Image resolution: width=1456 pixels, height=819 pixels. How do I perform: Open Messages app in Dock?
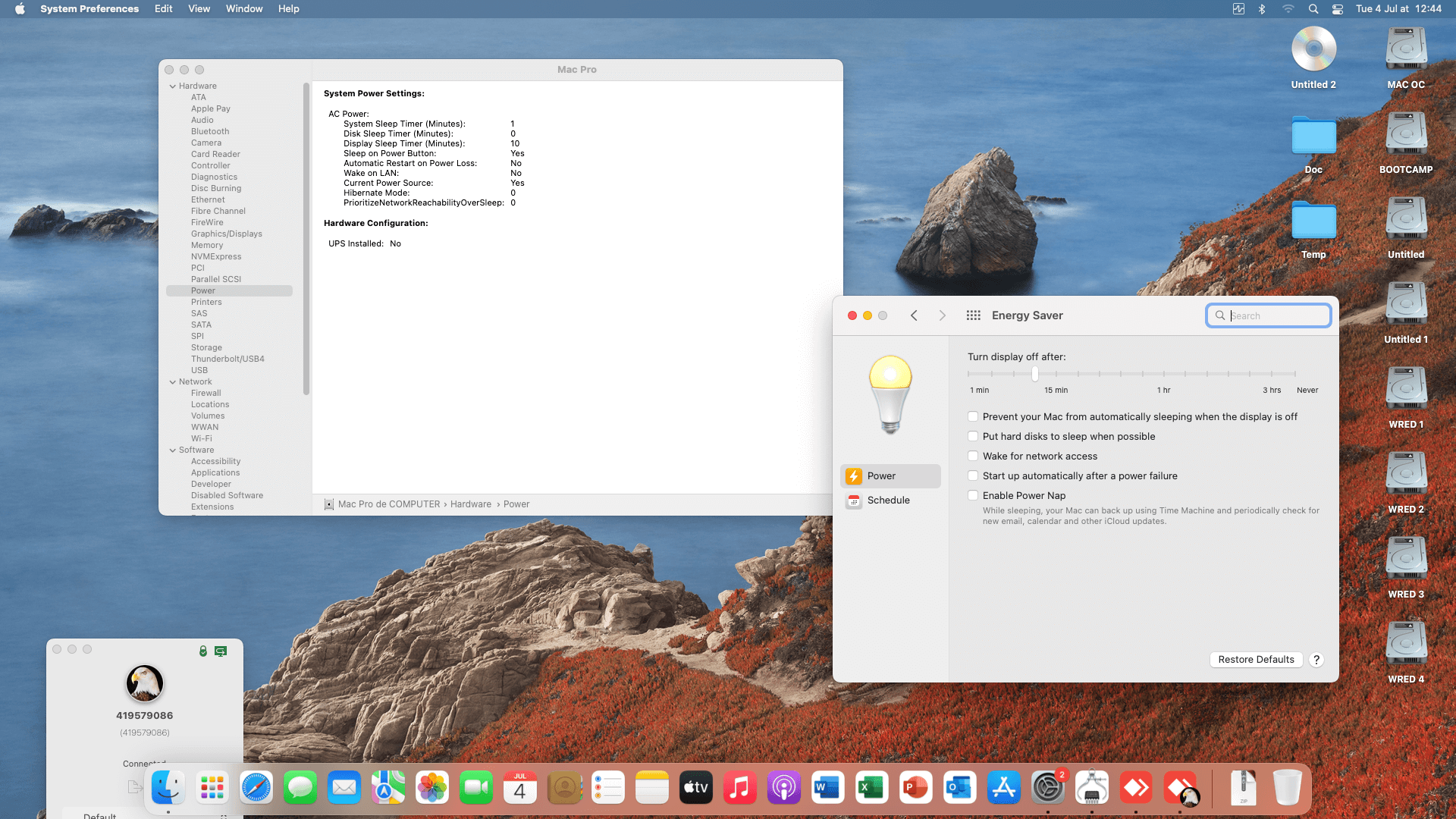(300, 788)
